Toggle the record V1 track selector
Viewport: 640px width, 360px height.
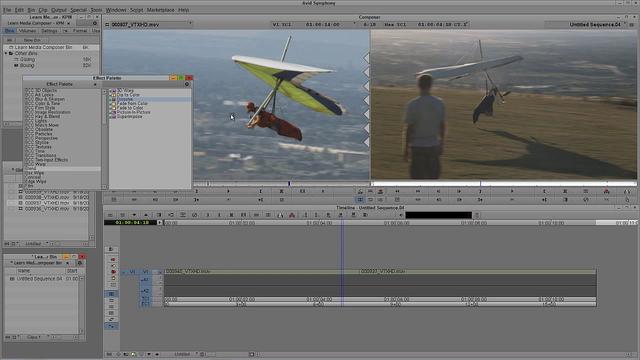click(146, 272)
